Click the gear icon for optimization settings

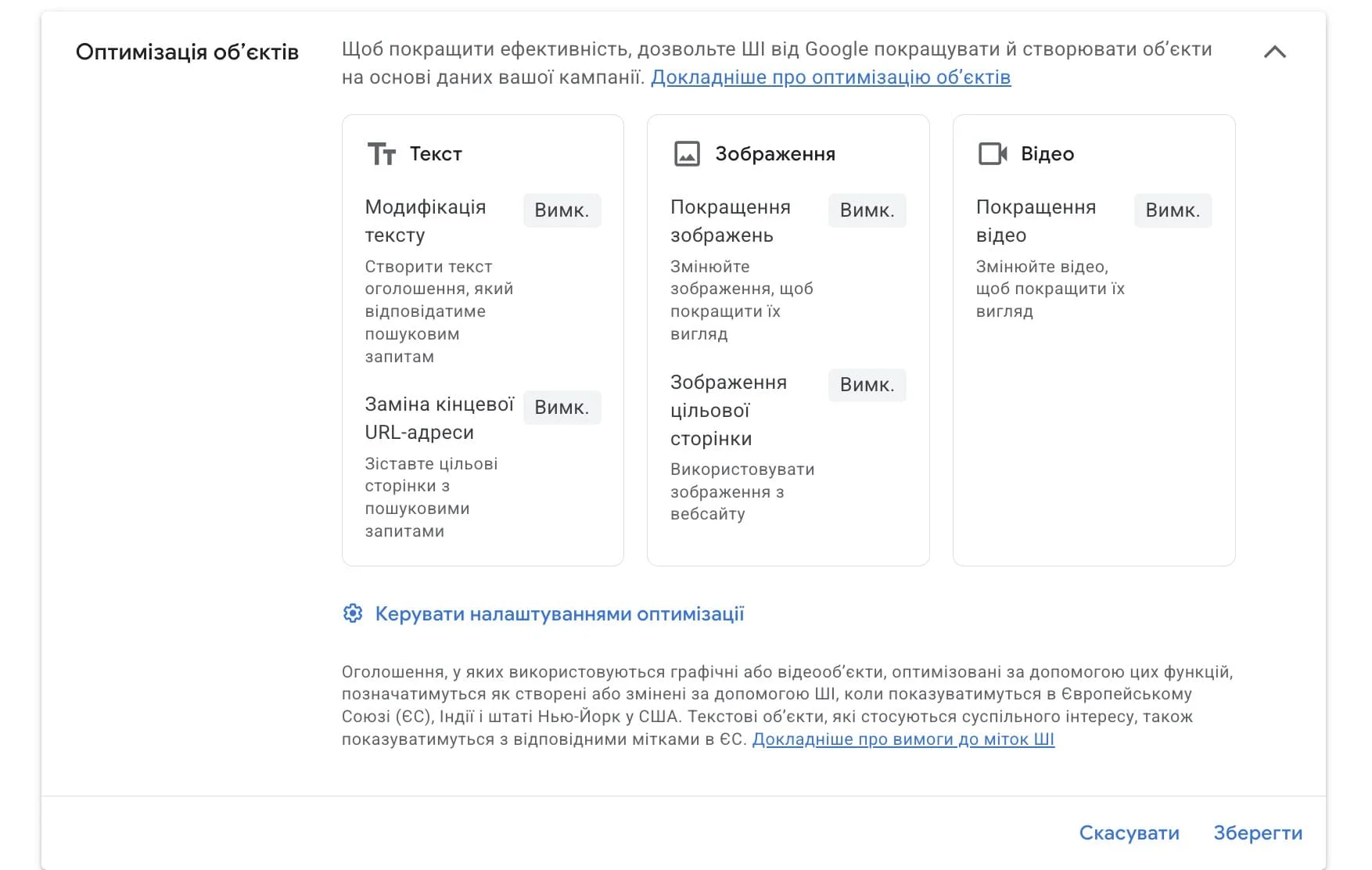click(x=353, y=613)
